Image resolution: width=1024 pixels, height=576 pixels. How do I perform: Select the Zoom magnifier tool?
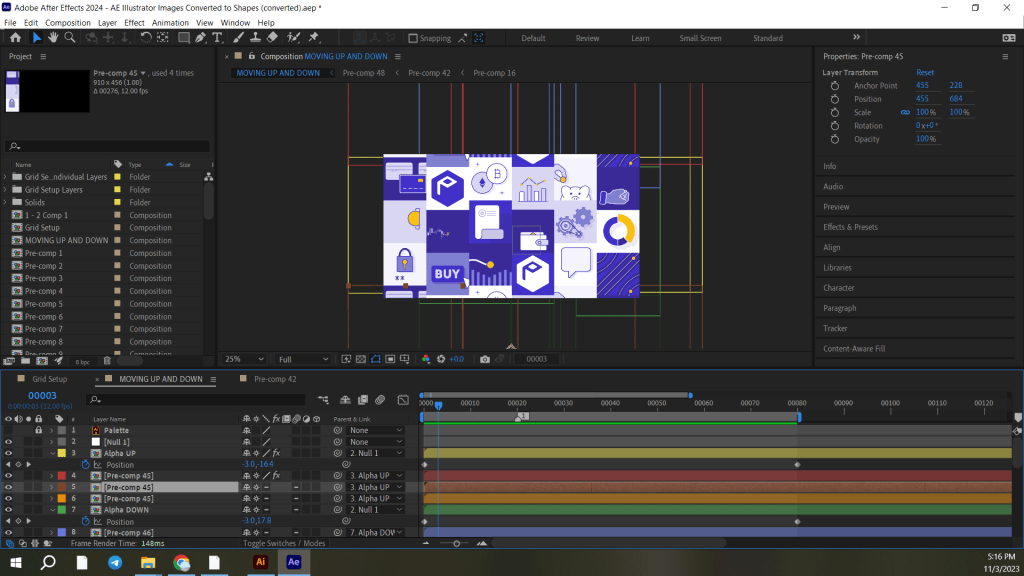[70, 38]
